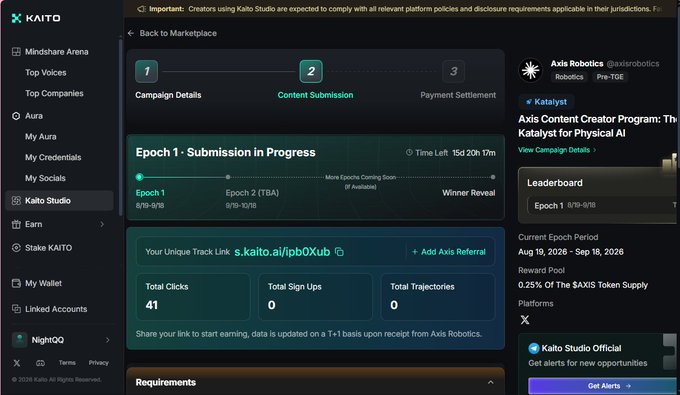
Task: Click the Leaderboard heading
Action: coord(555,183)
